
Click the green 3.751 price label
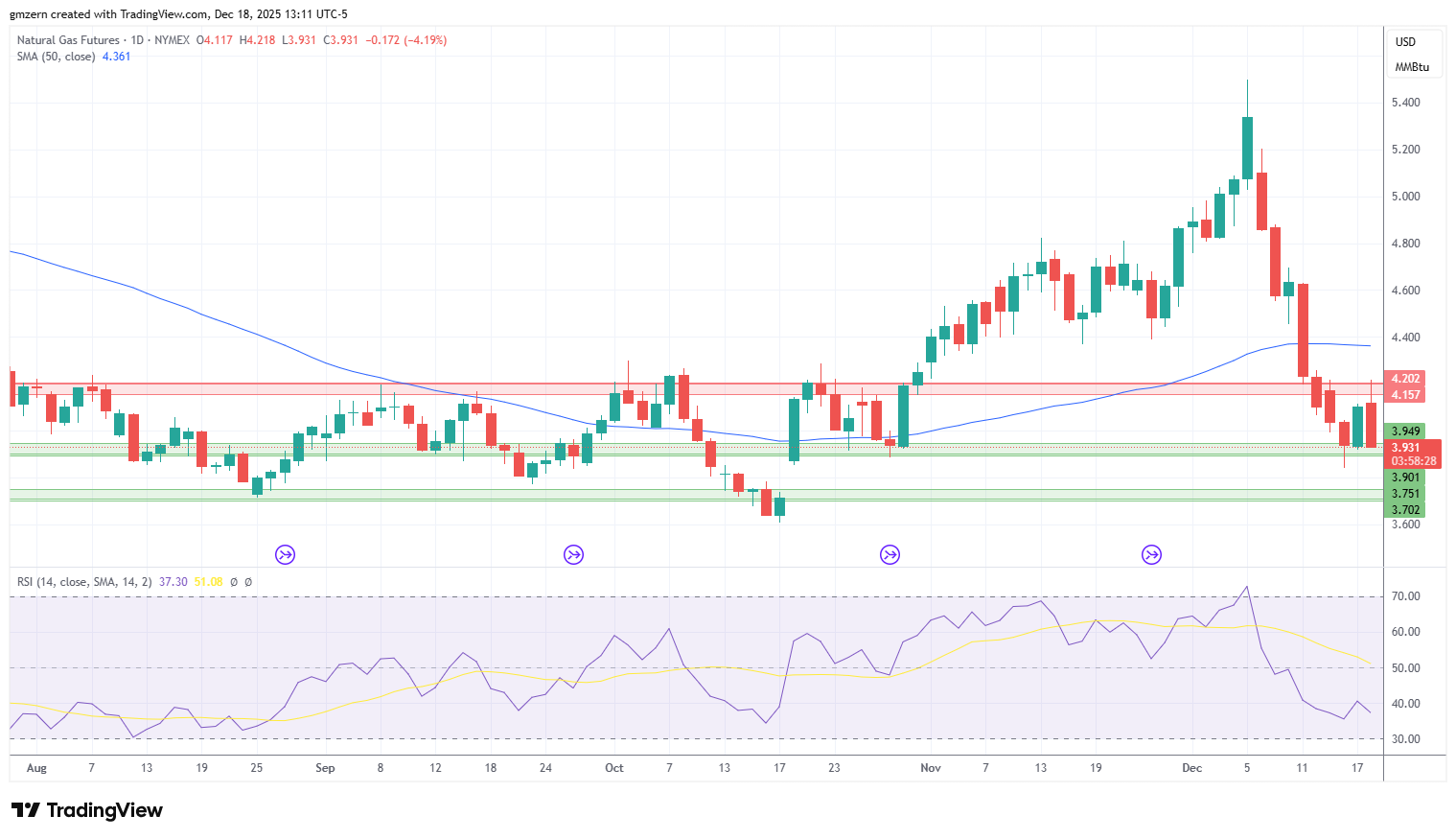coord(1405,494)
